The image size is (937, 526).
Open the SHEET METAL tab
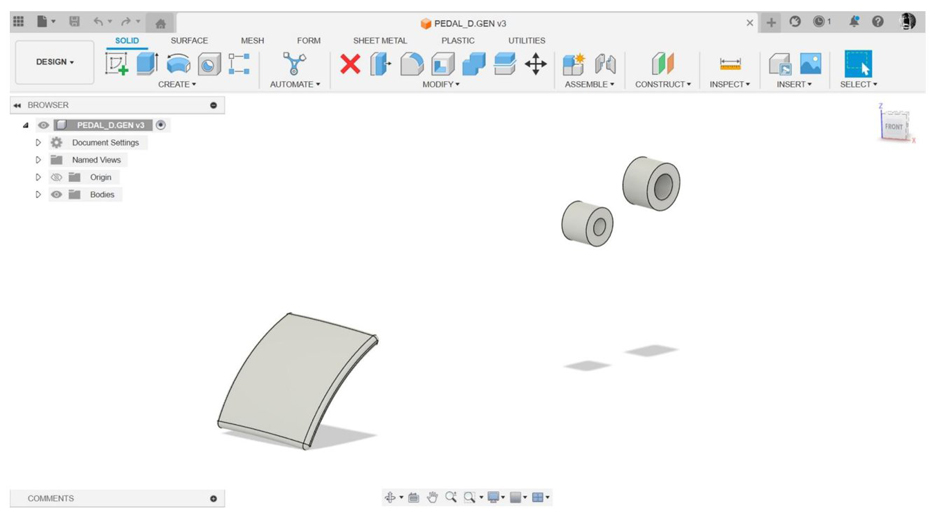[380, 41]
